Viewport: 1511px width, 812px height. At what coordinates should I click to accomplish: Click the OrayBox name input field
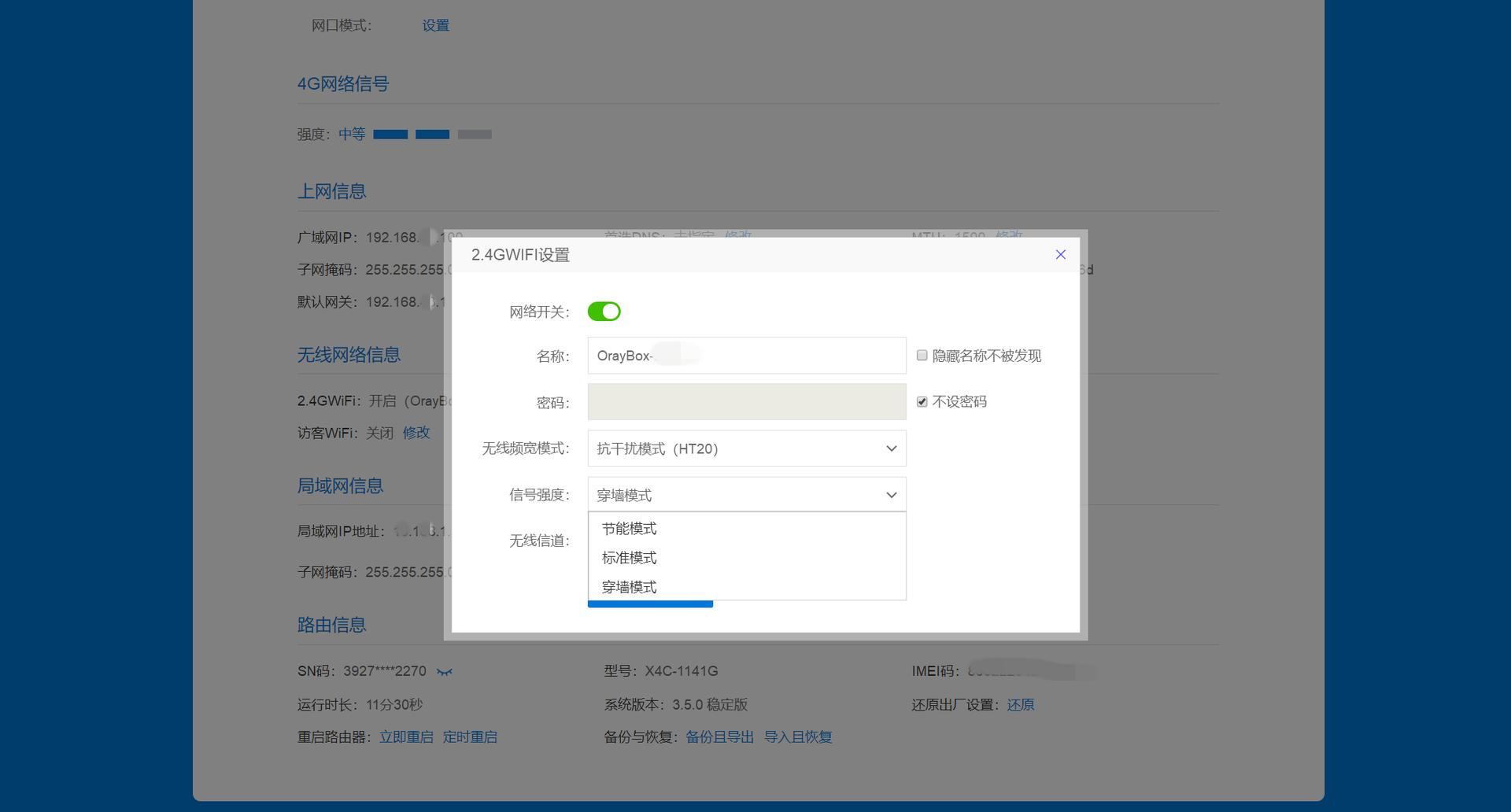click(x=746, y=355)
